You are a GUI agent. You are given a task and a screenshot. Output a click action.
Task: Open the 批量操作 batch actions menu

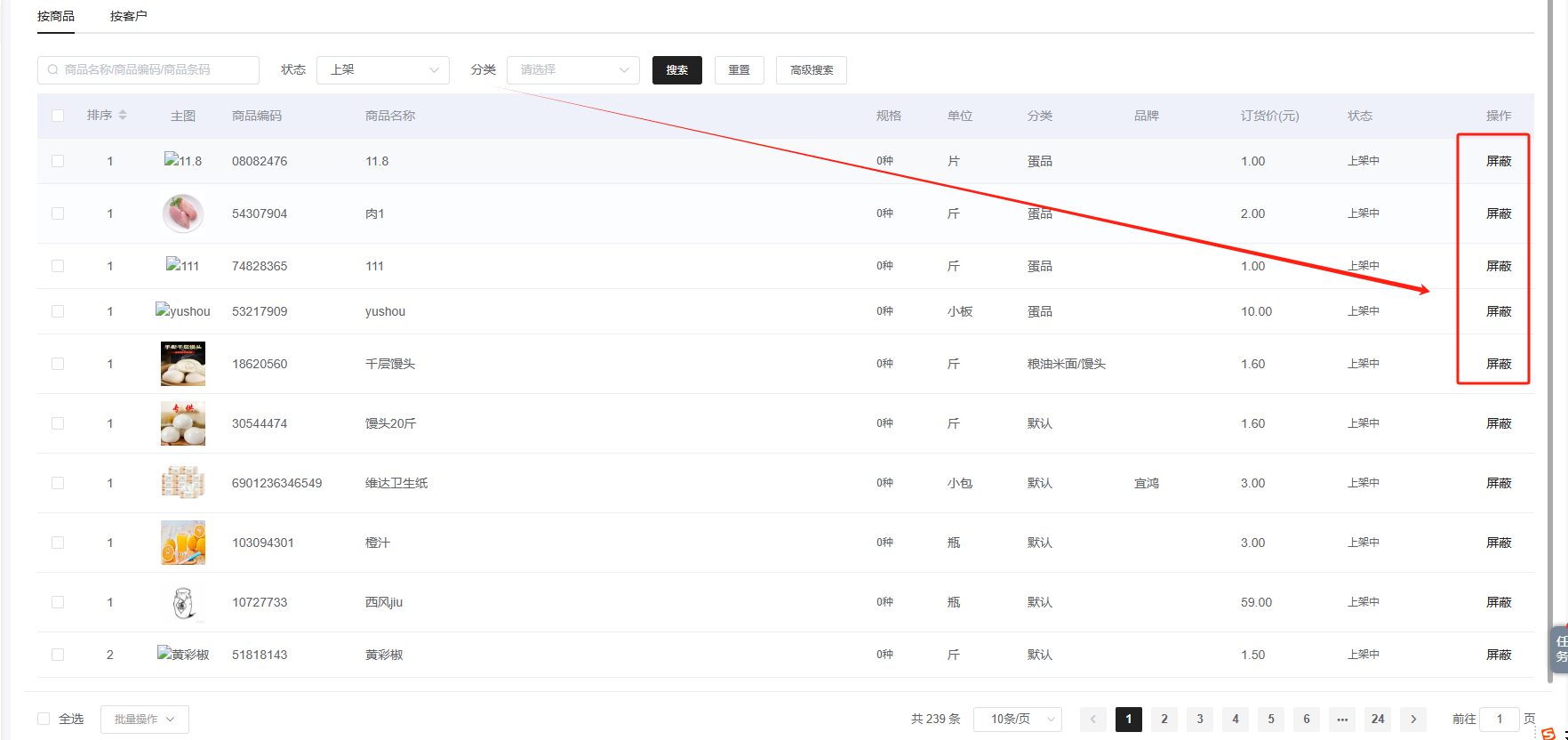point(145,719)
